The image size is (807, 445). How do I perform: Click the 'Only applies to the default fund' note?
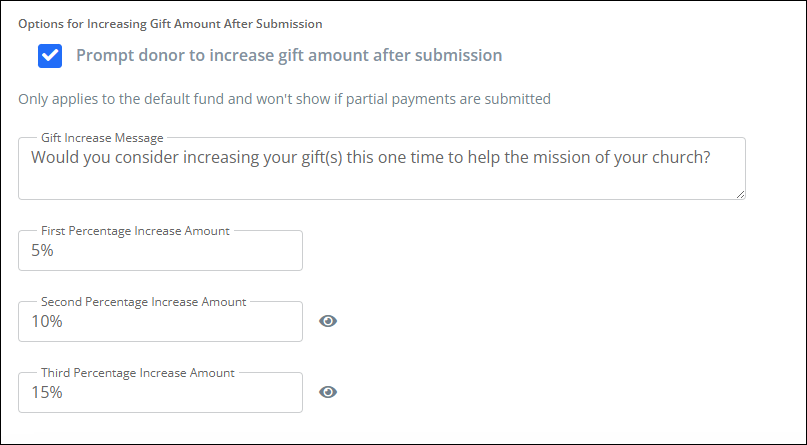point(285,99)
